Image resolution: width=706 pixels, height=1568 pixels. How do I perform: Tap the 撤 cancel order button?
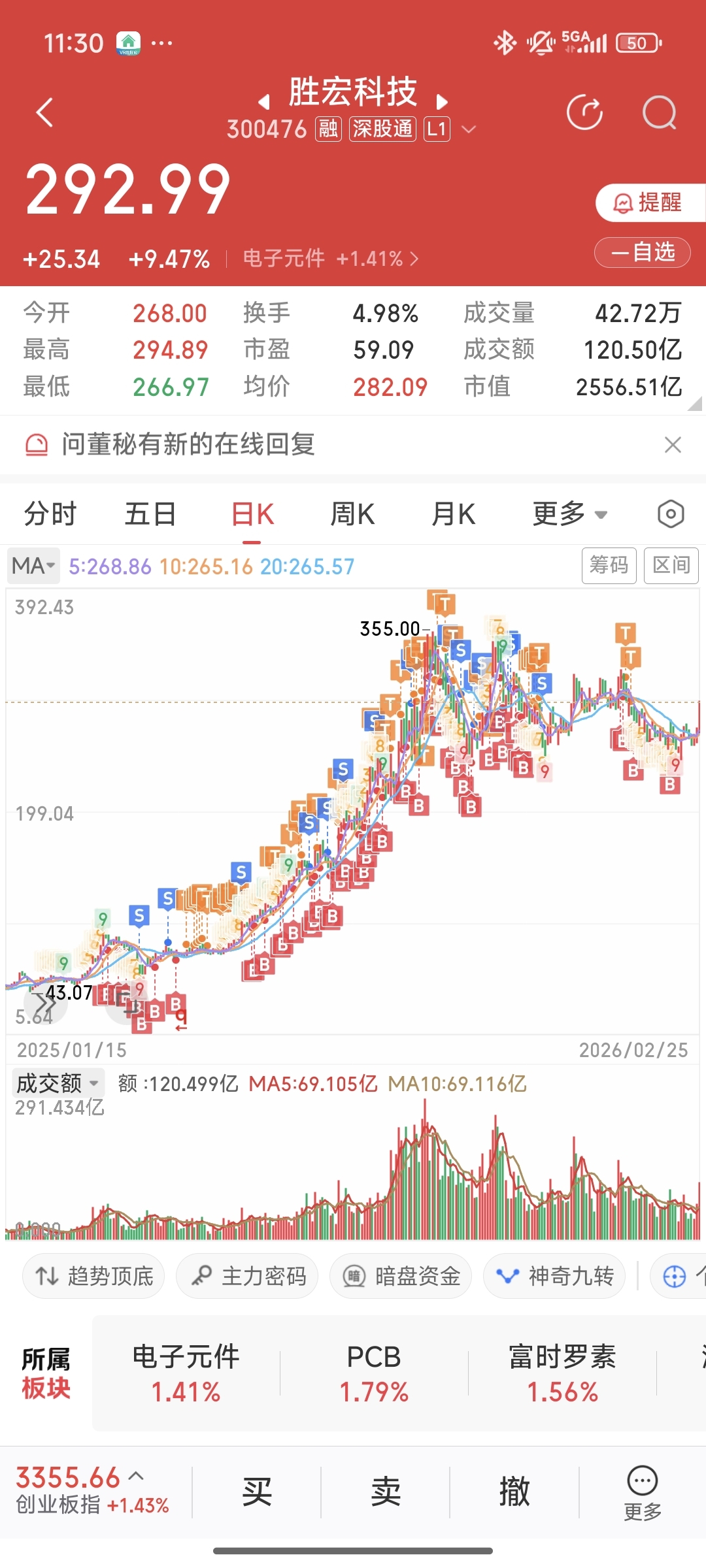(x=514, y=1492)
